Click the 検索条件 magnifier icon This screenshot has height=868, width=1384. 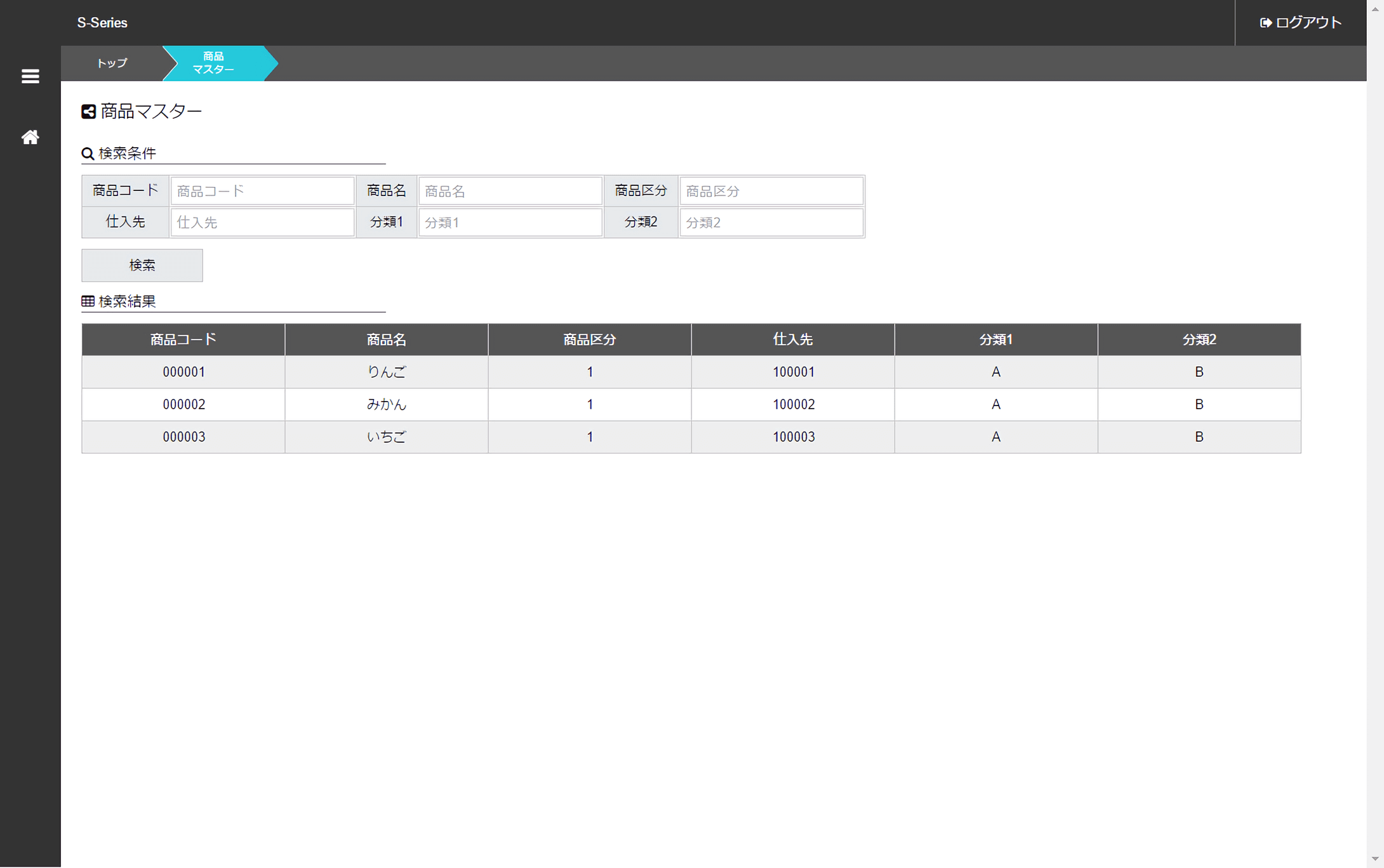point(88,154)
